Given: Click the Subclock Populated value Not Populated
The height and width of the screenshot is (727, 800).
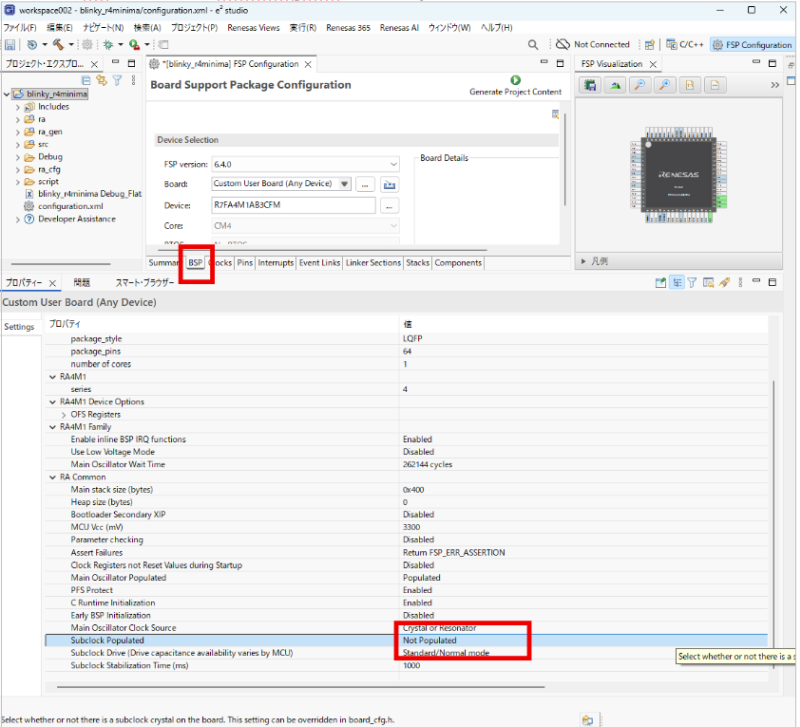Looking at the screenshot, I should (430, 641).
